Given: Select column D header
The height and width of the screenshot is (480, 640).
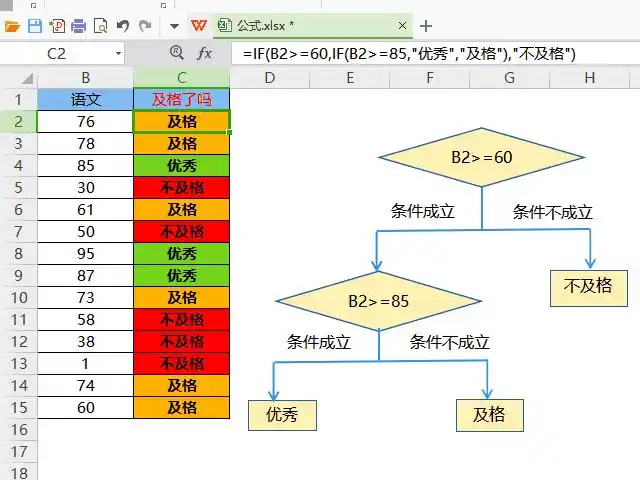Looking at the screenshot, I should tap(270, 78).
